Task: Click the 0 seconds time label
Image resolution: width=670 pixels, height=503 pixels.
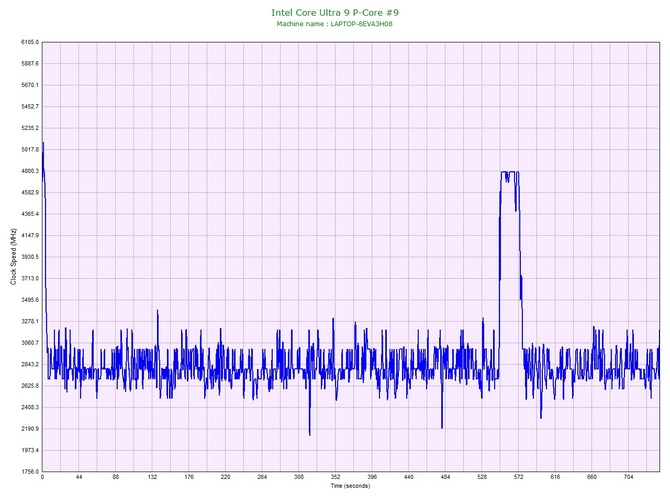Action: pos(42,477)
